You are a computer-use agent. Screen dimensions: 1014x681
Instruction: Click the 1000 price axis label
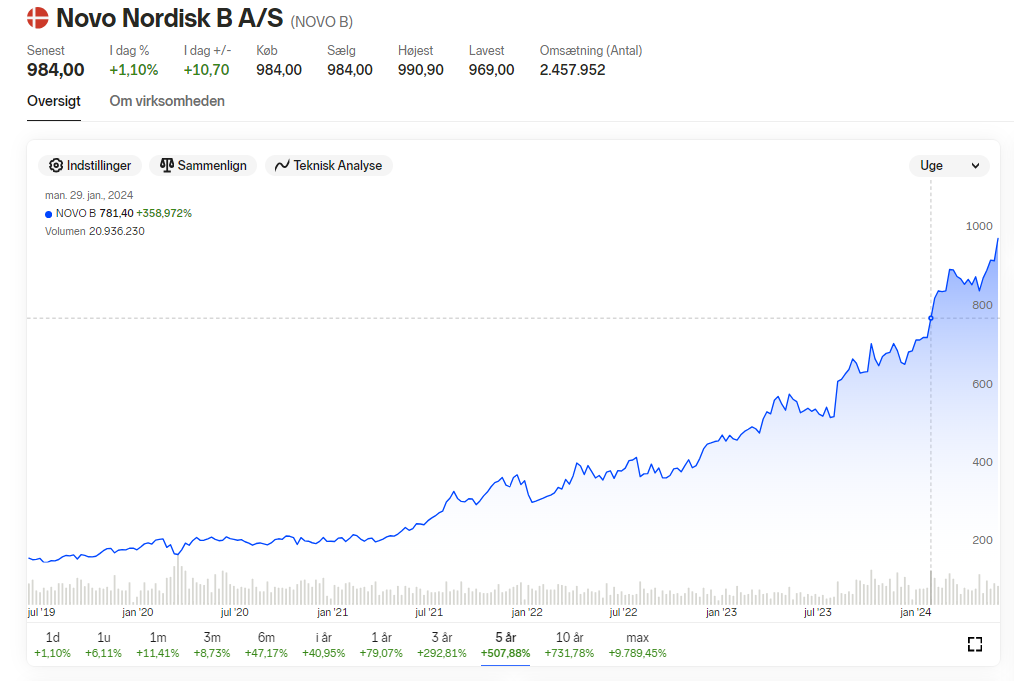coord(978,226)
